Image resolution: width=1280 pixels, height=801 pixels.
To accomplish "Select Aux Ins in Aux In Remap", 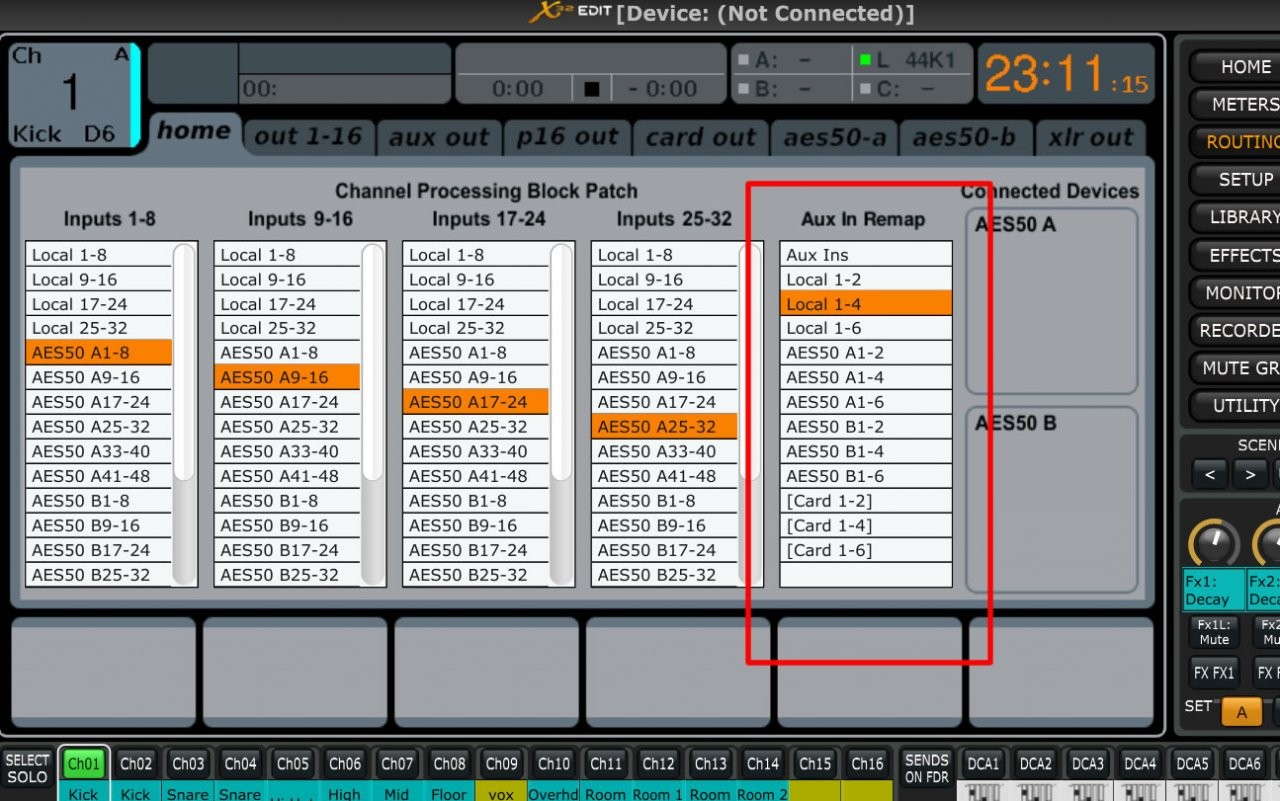I will click(x=866, y=255).
